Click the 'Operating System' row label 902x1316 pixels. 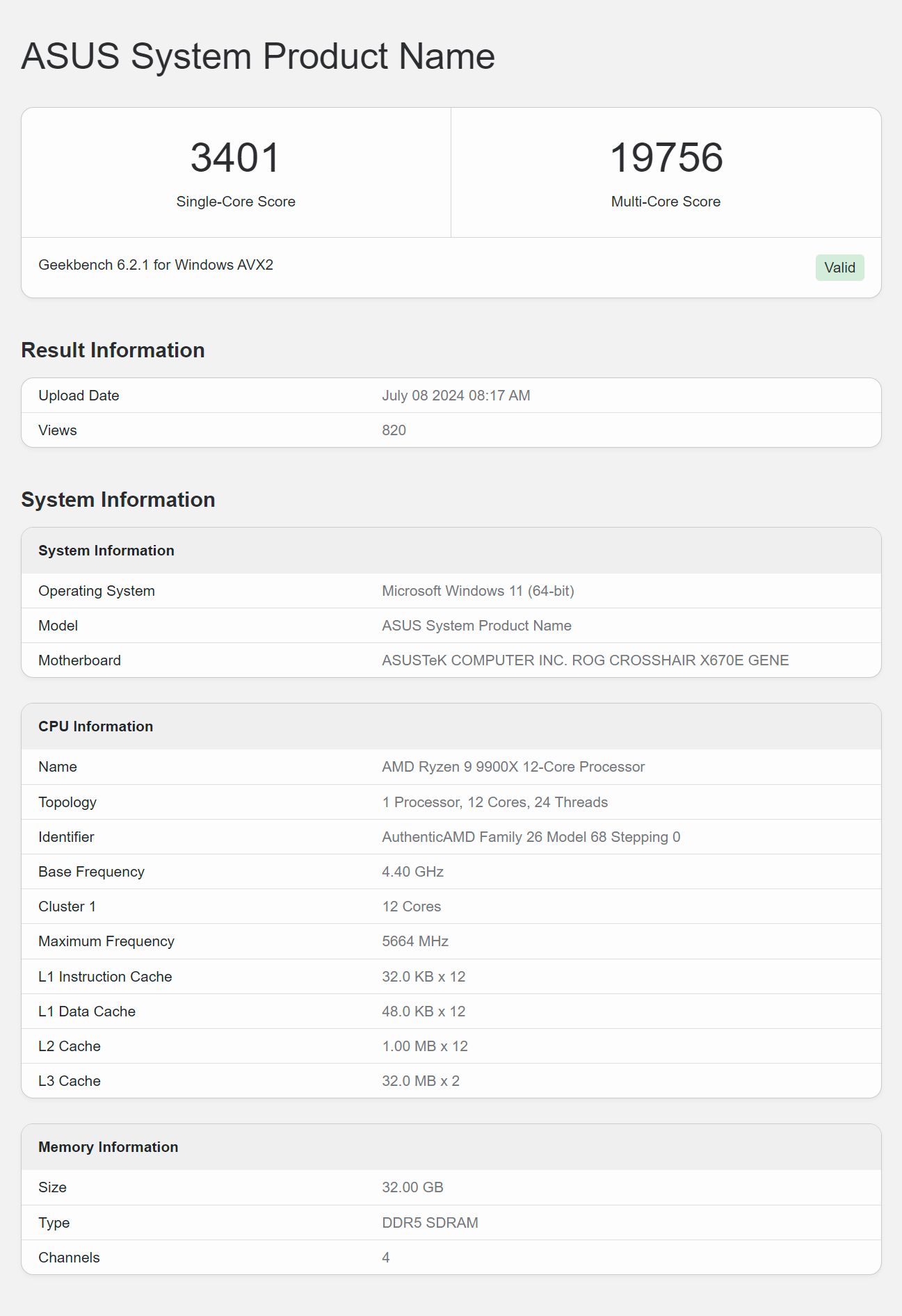[97, 591]
